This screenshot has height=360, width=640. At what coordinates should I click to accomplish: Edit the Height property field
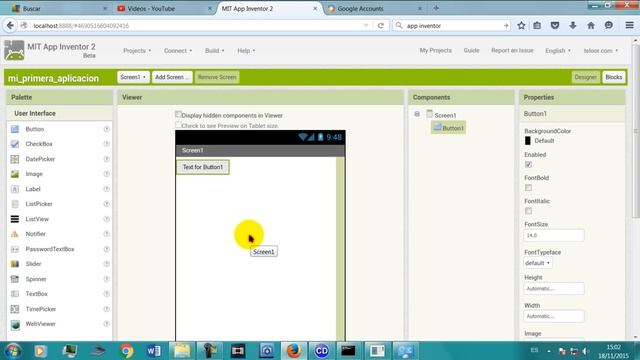(553, 289)
